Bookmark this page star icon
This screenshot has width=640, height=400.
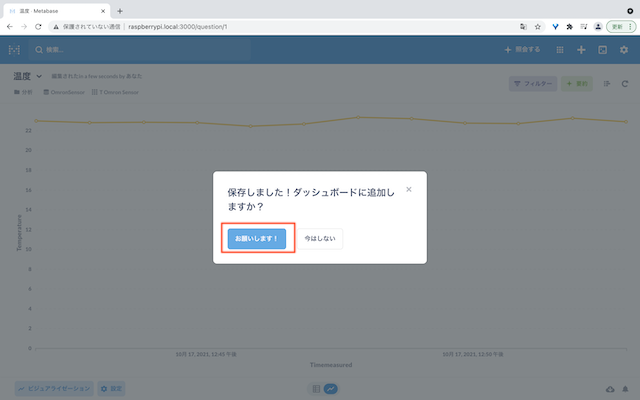pyautogui.click(x=538, y=27)
